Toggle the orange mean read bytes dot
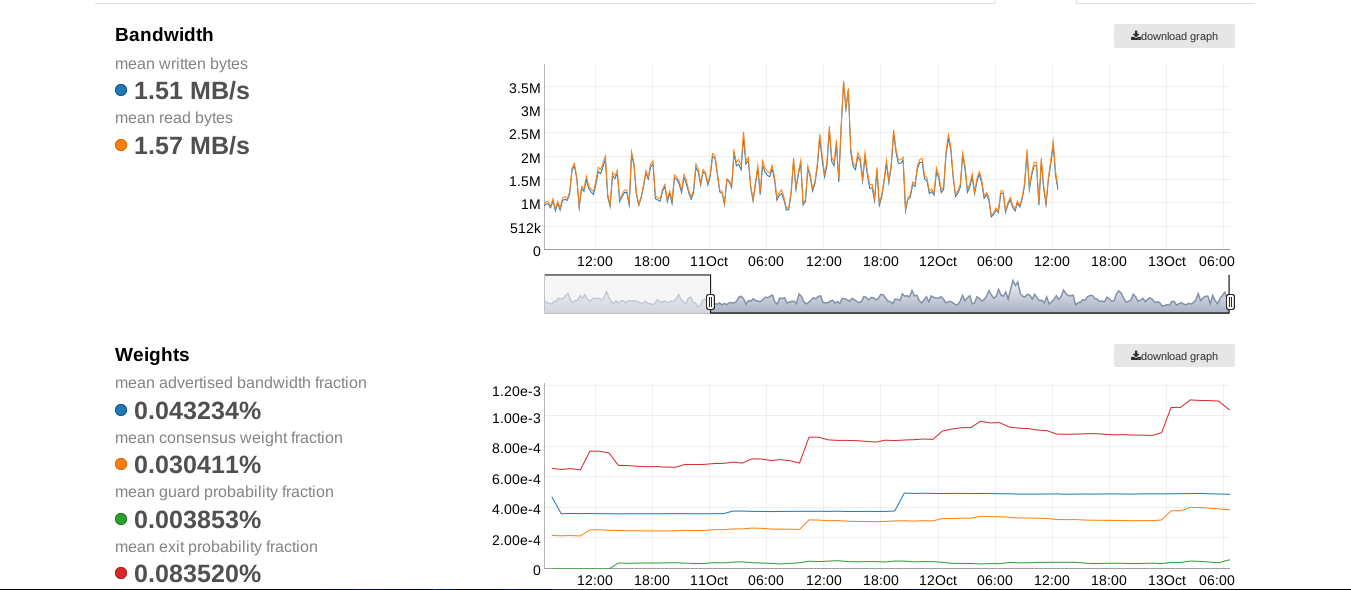Image resolution: width=1351 pixels, height=590 pixels. [x=121, y=145]
